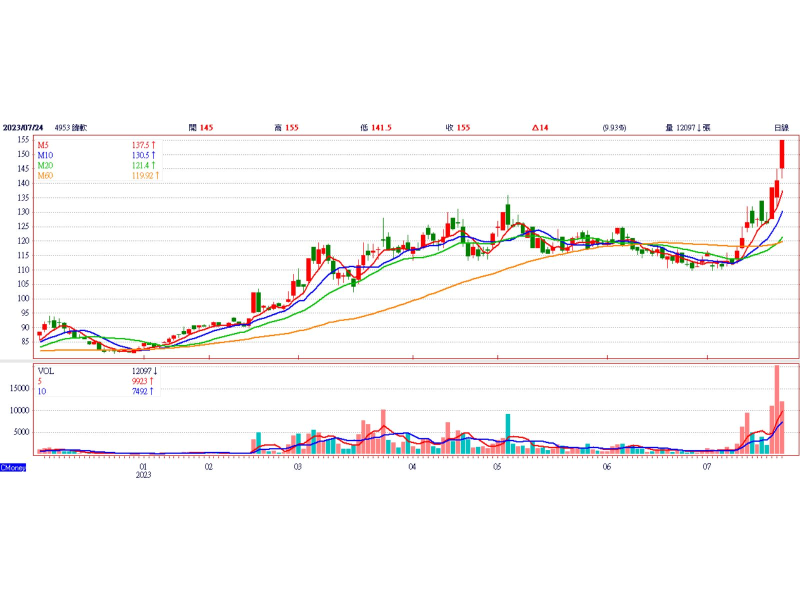Click the 9.93% percent change value
800x600 pixels.
click(x=614, y=128)
